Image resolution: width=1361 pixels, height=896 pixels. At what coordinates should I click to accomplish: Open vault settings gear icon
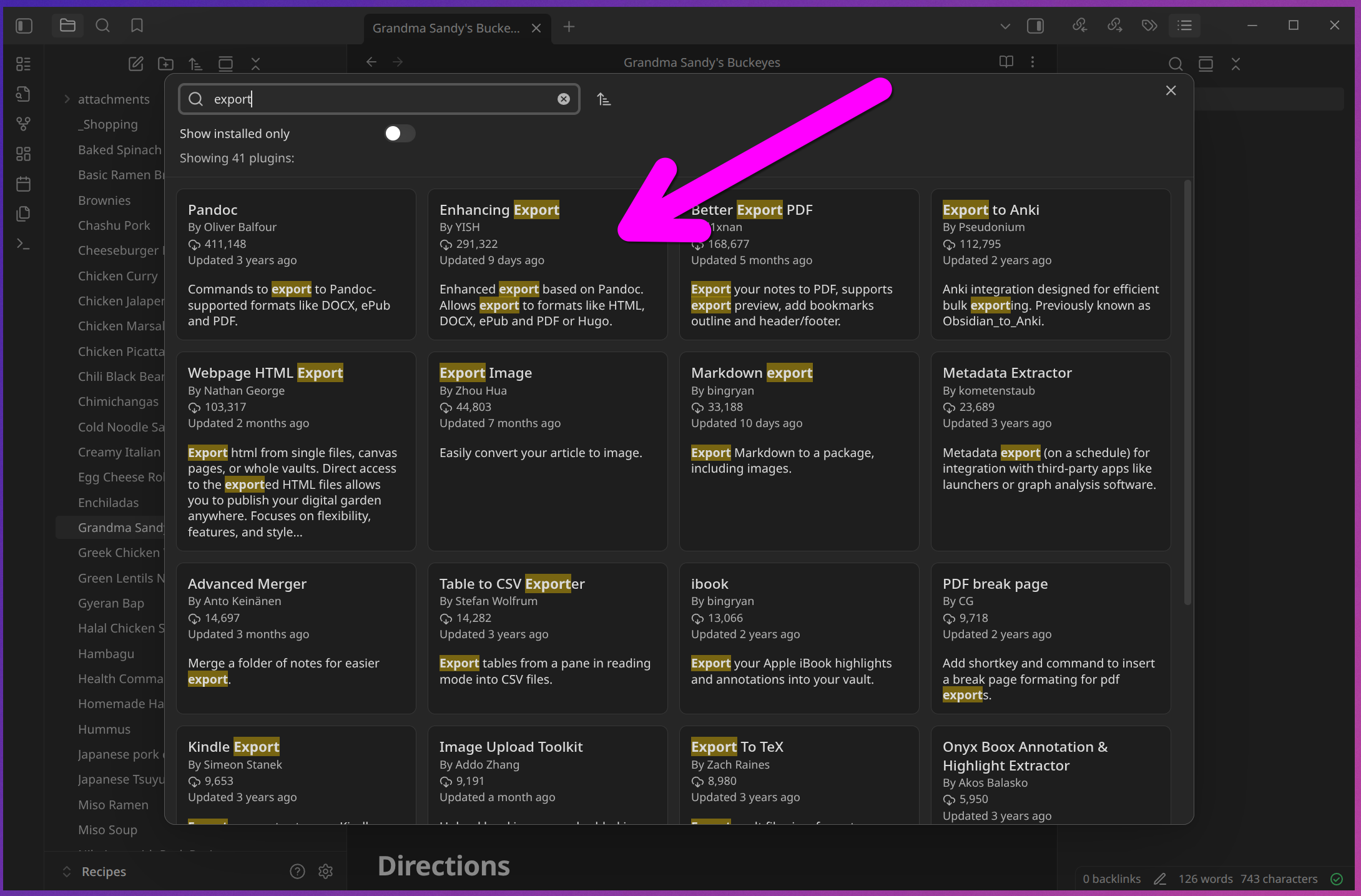point(325,871)
